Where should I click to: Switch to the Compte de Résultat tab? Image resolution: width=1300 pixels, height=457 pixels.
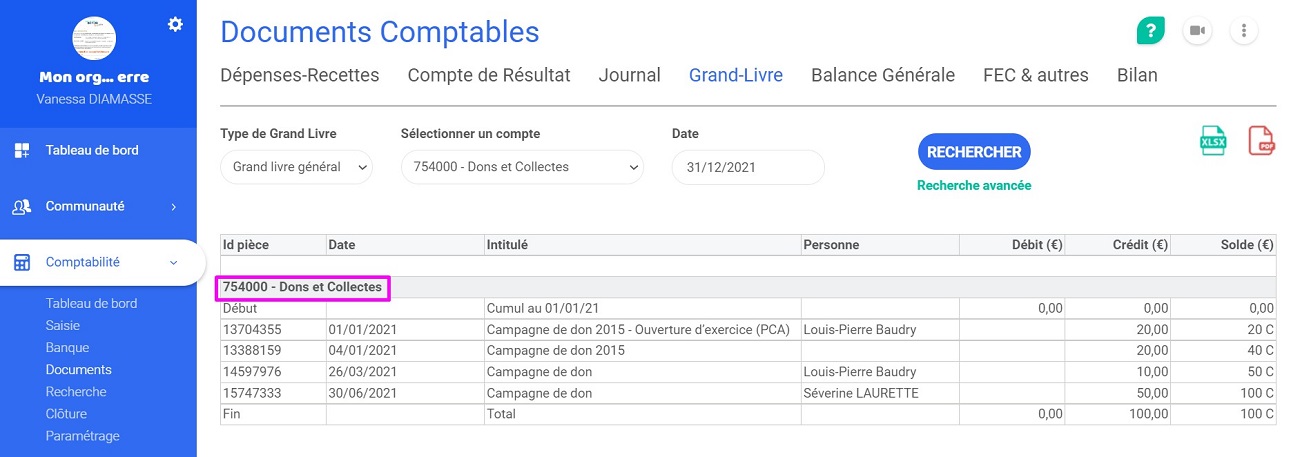pyautogui.click(x=489, y=75)
